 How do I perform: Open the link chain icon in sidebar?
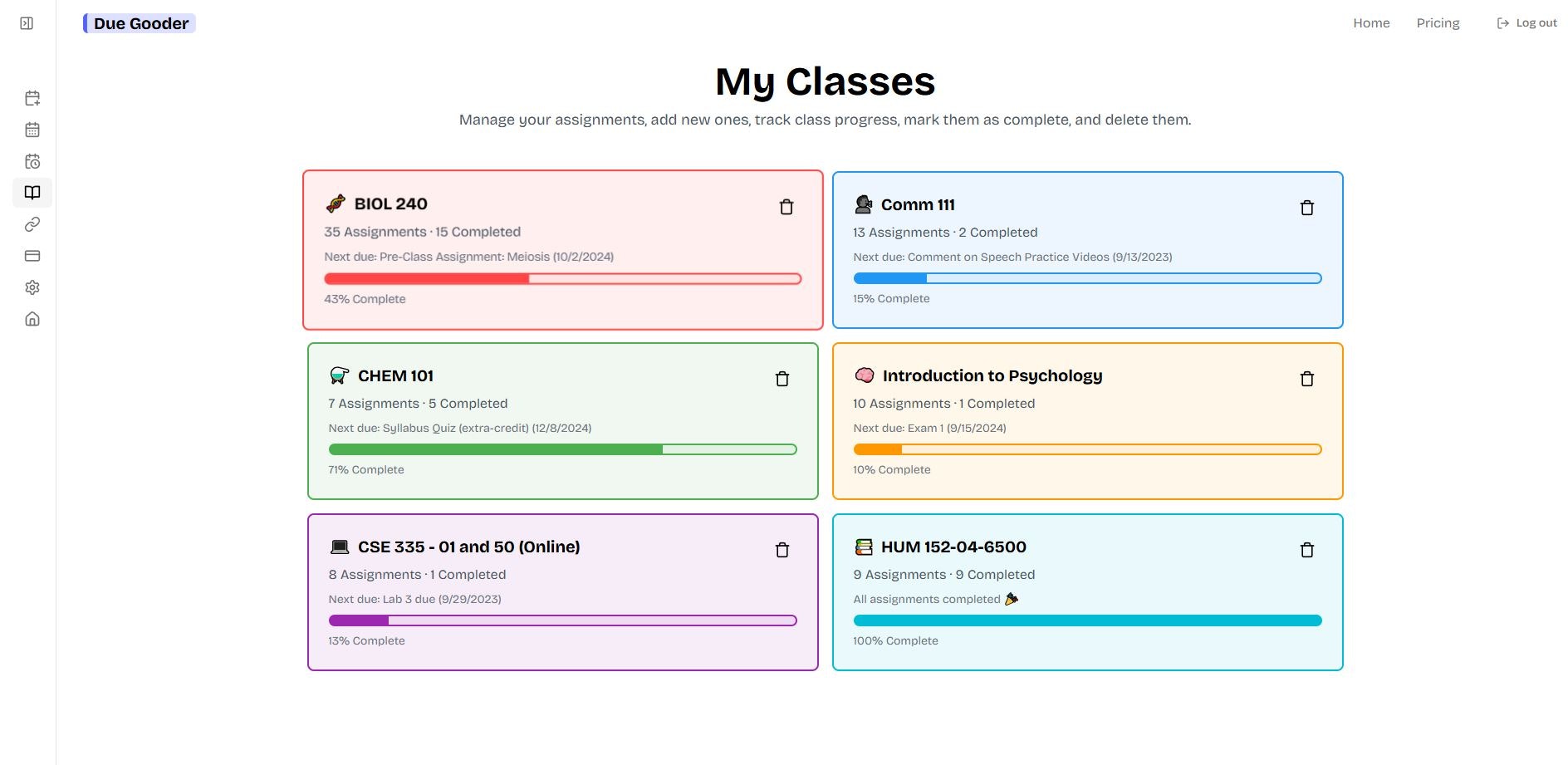pos(32,224)
